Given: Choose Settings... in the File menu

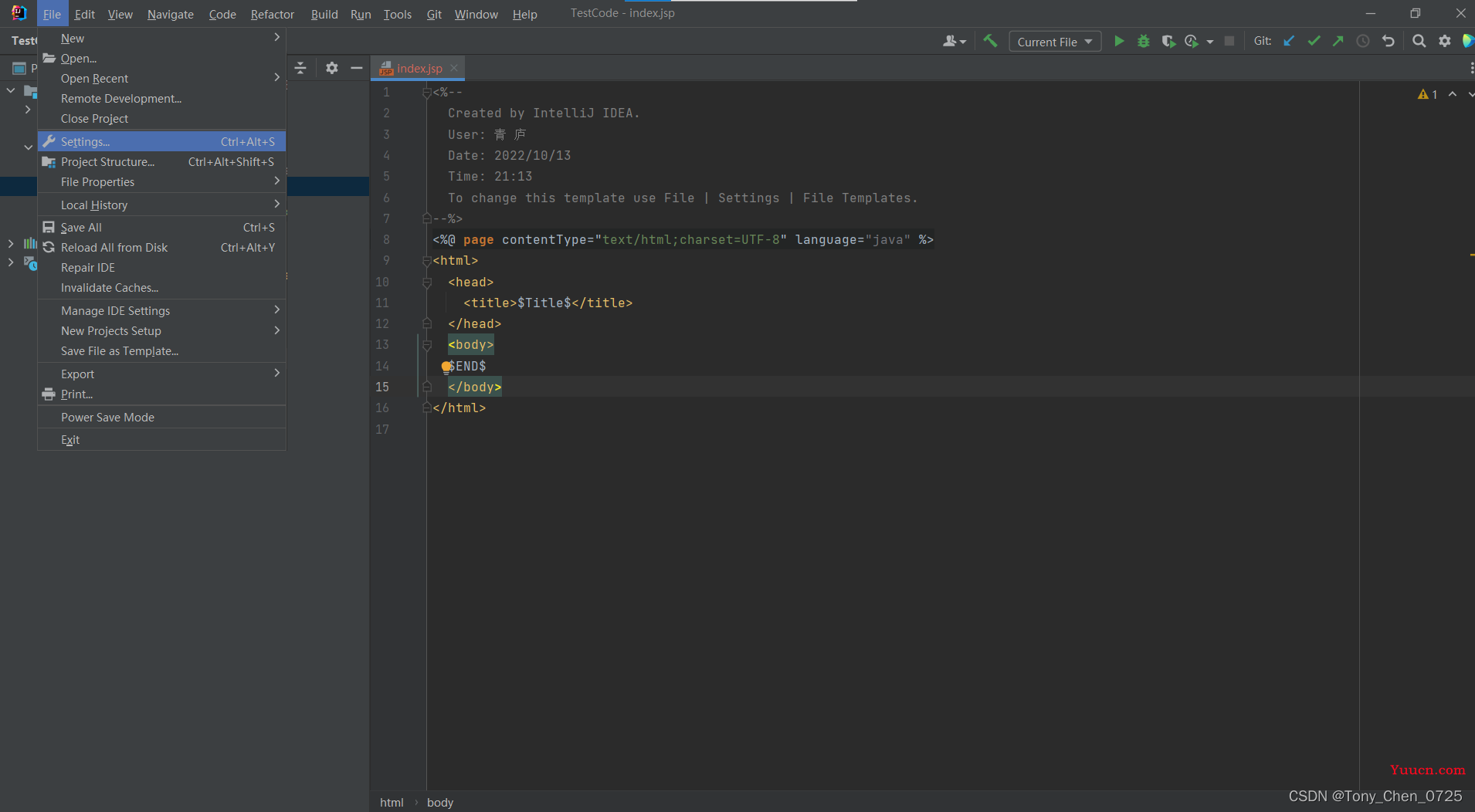Looking at the screenshot, I should pos(162,141).
